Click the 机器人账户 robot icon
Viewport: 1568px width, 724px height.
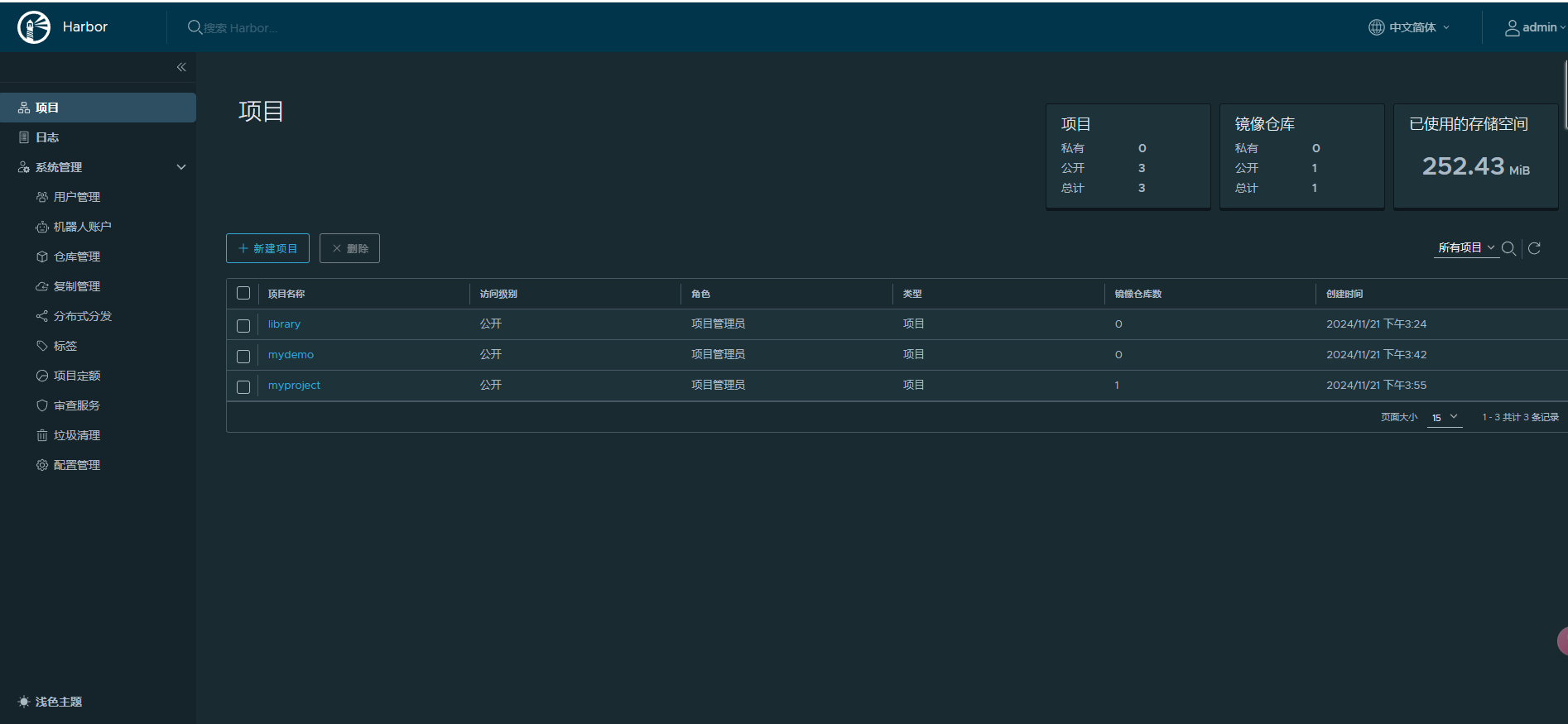(x=42, y=227)
